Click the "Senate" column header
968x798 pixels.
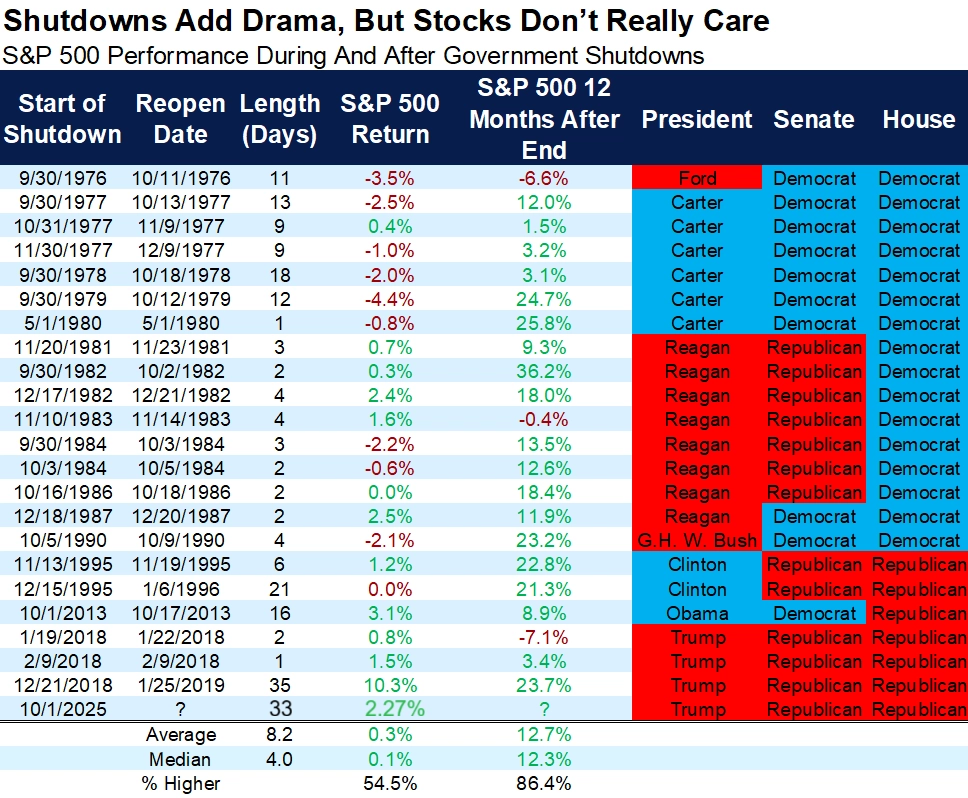[x=814, y=120]
